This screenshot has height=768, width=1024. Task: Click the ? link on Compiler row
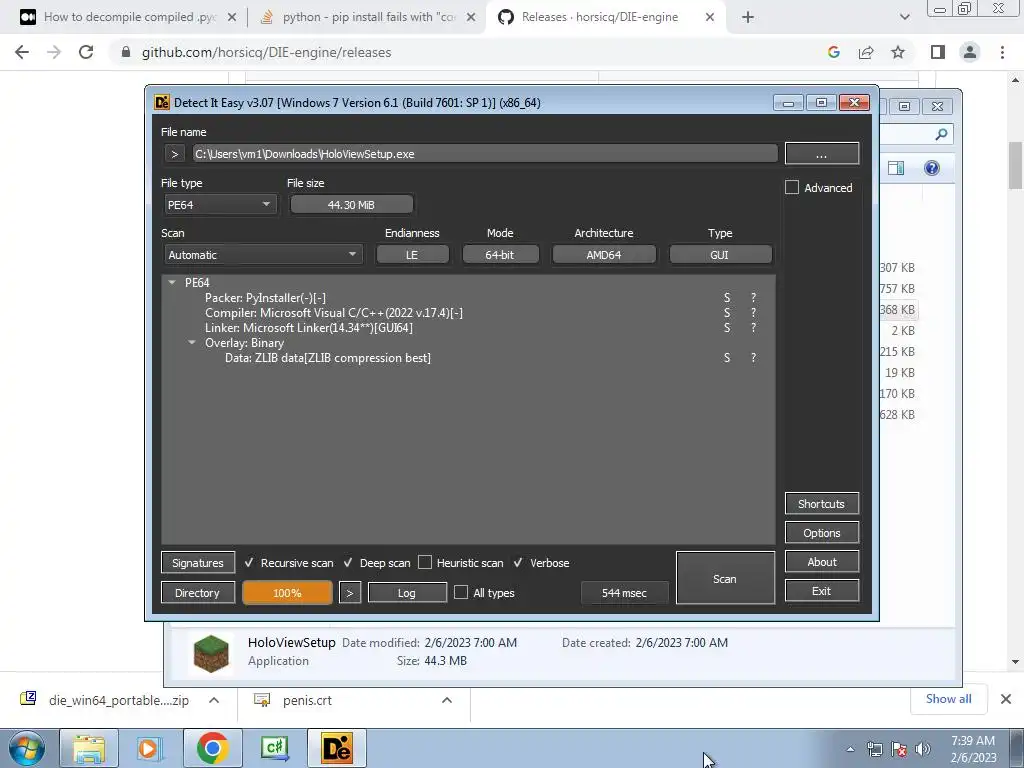753,313
